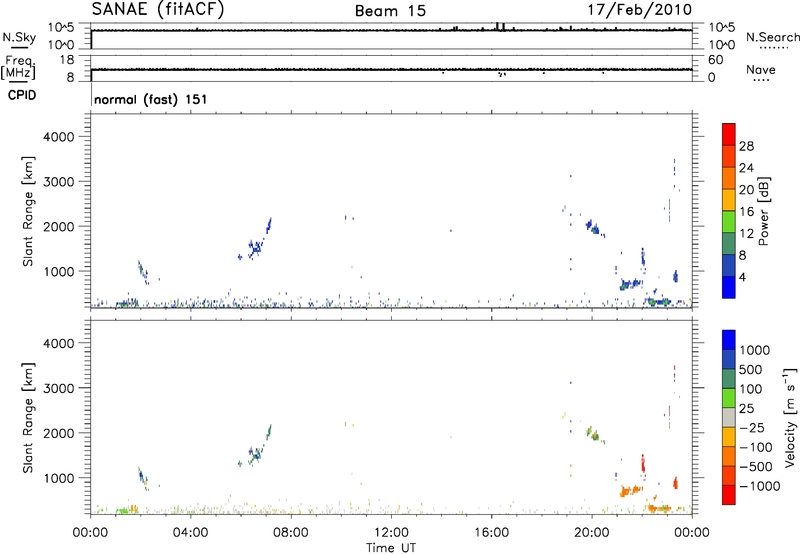Click the Nave legend label
The image size is (800, 554).
[761, 69]
